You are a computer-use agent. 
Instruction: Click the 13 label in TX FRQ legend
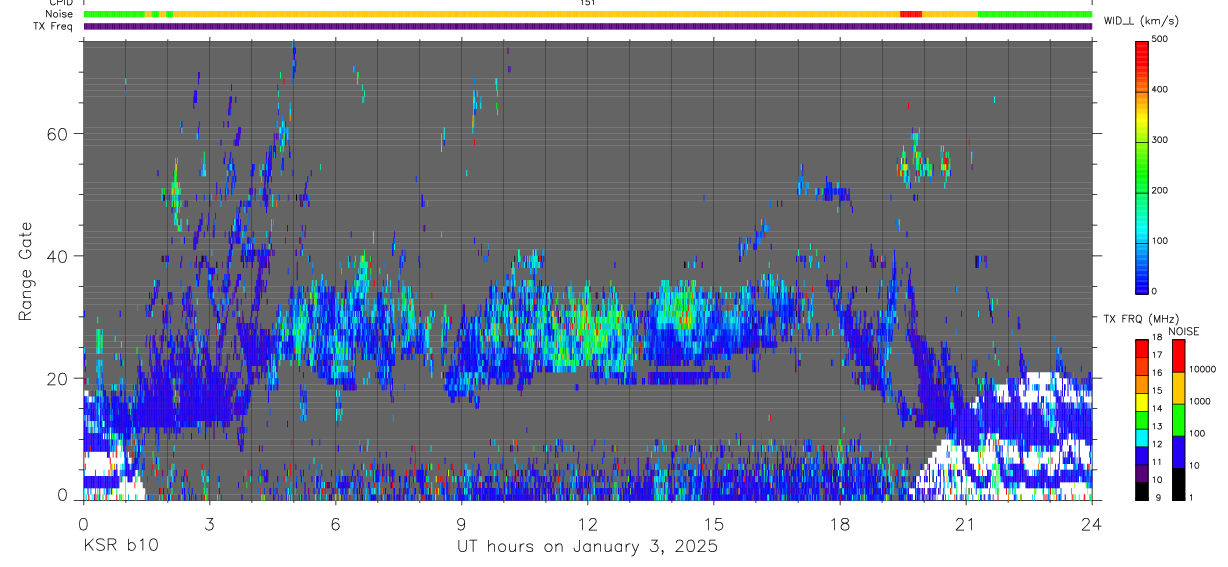[1157, 427]
